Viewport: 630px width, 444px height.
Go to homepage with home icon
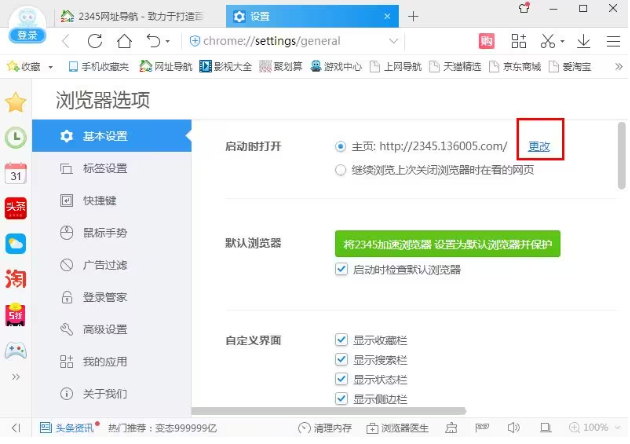pyautogui.click(x=124, y=41)
